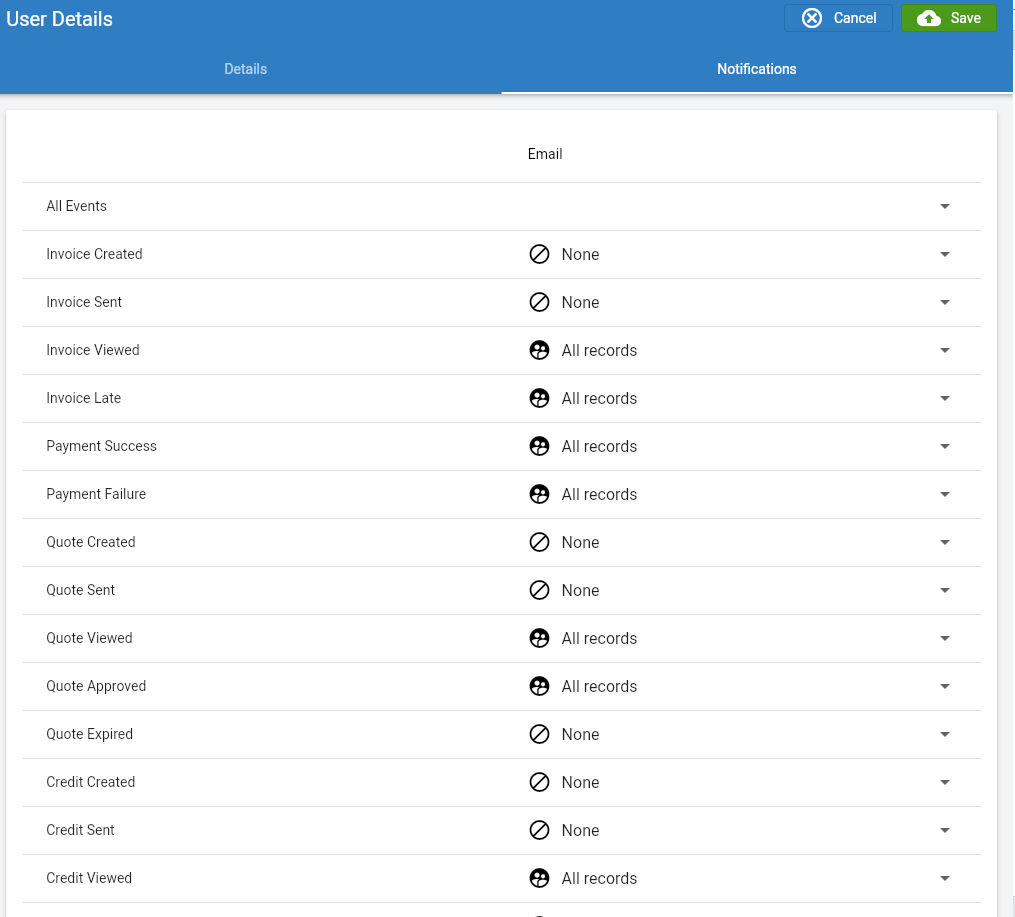Click the Cancel button
This screenshot has width=1015, height=917.
[838, 17]
